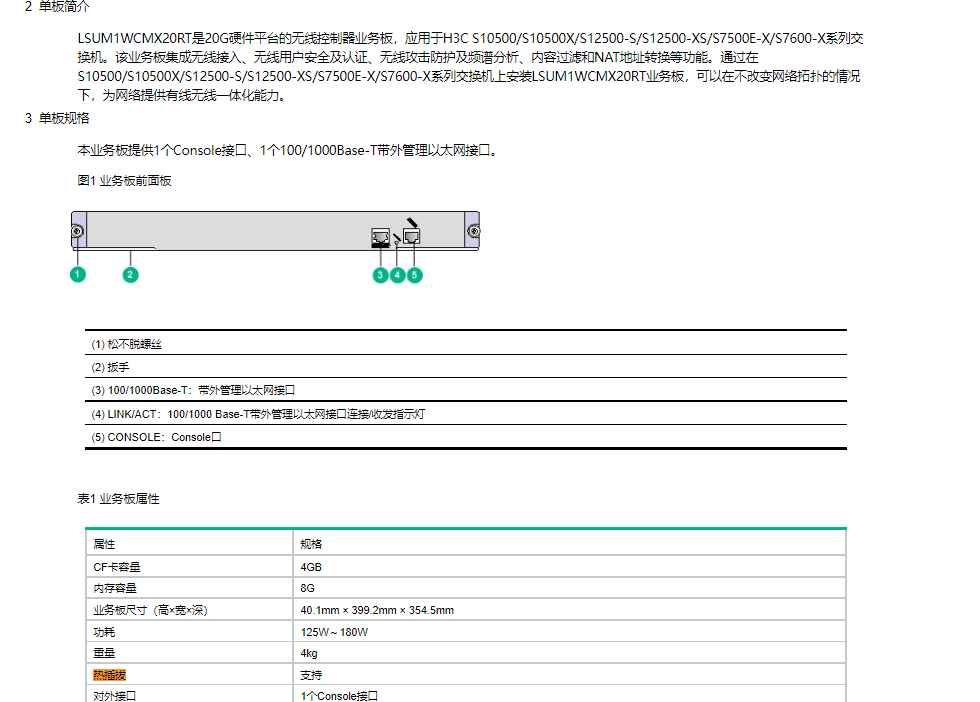Screen dimensions: 980x702
Task: Click the green callout circle numbered 1
Action: [x=78, y=274]
